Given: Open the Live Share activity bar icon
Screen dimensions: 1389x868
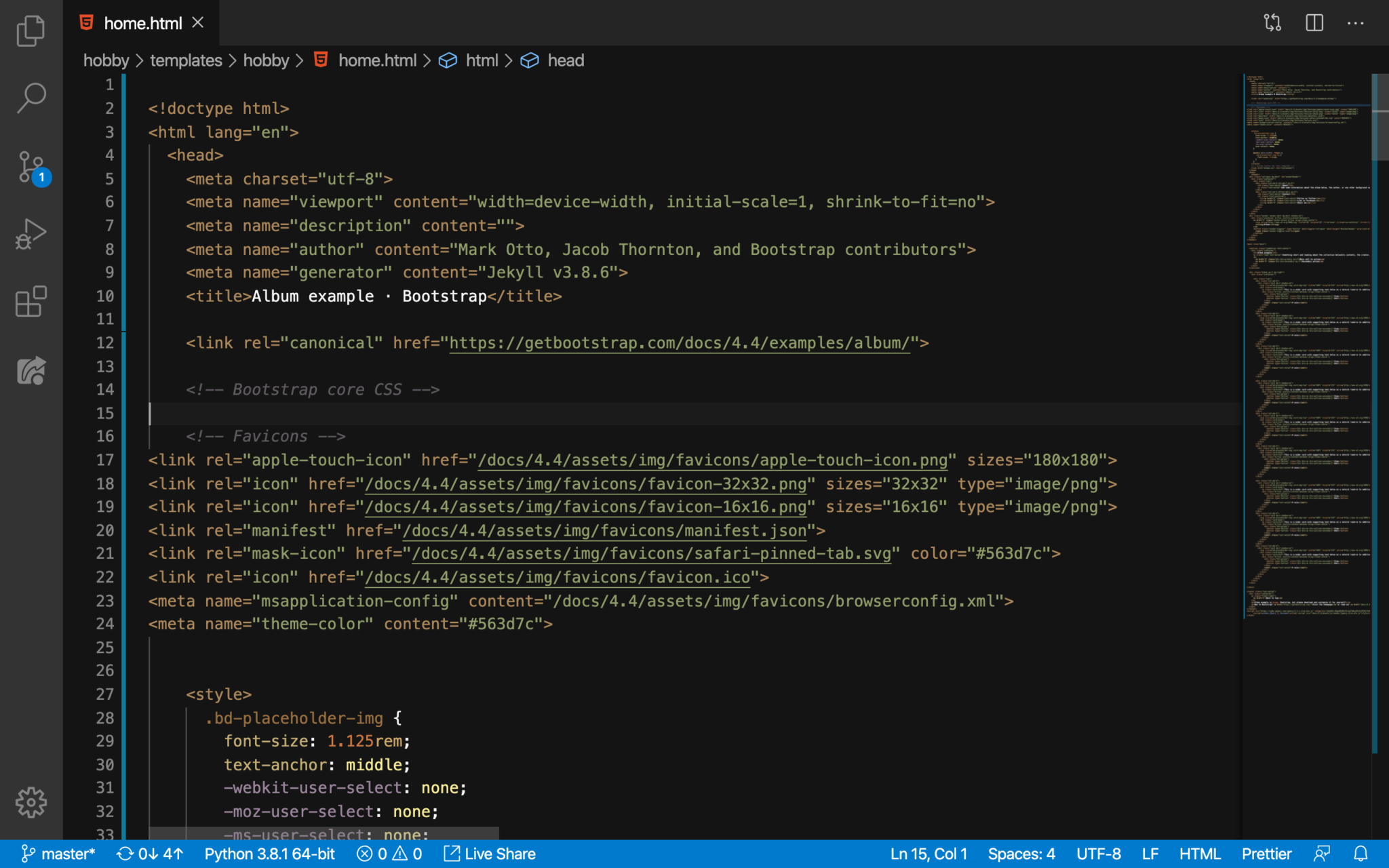Looking at the screenshot, I should pos(31,371).
